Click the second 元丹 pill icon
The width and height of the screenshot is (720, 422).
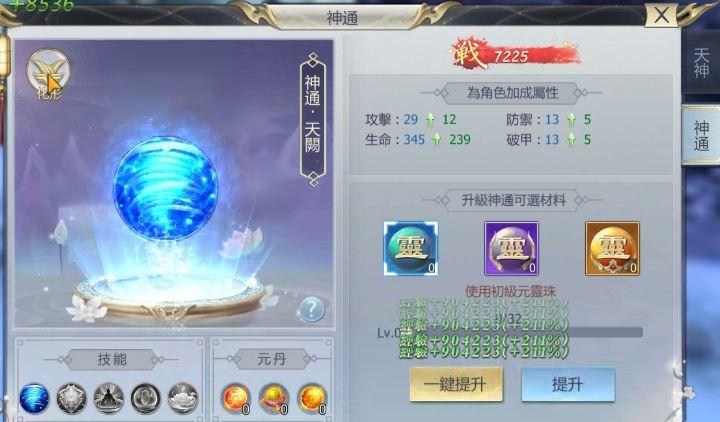click(274, 399)
